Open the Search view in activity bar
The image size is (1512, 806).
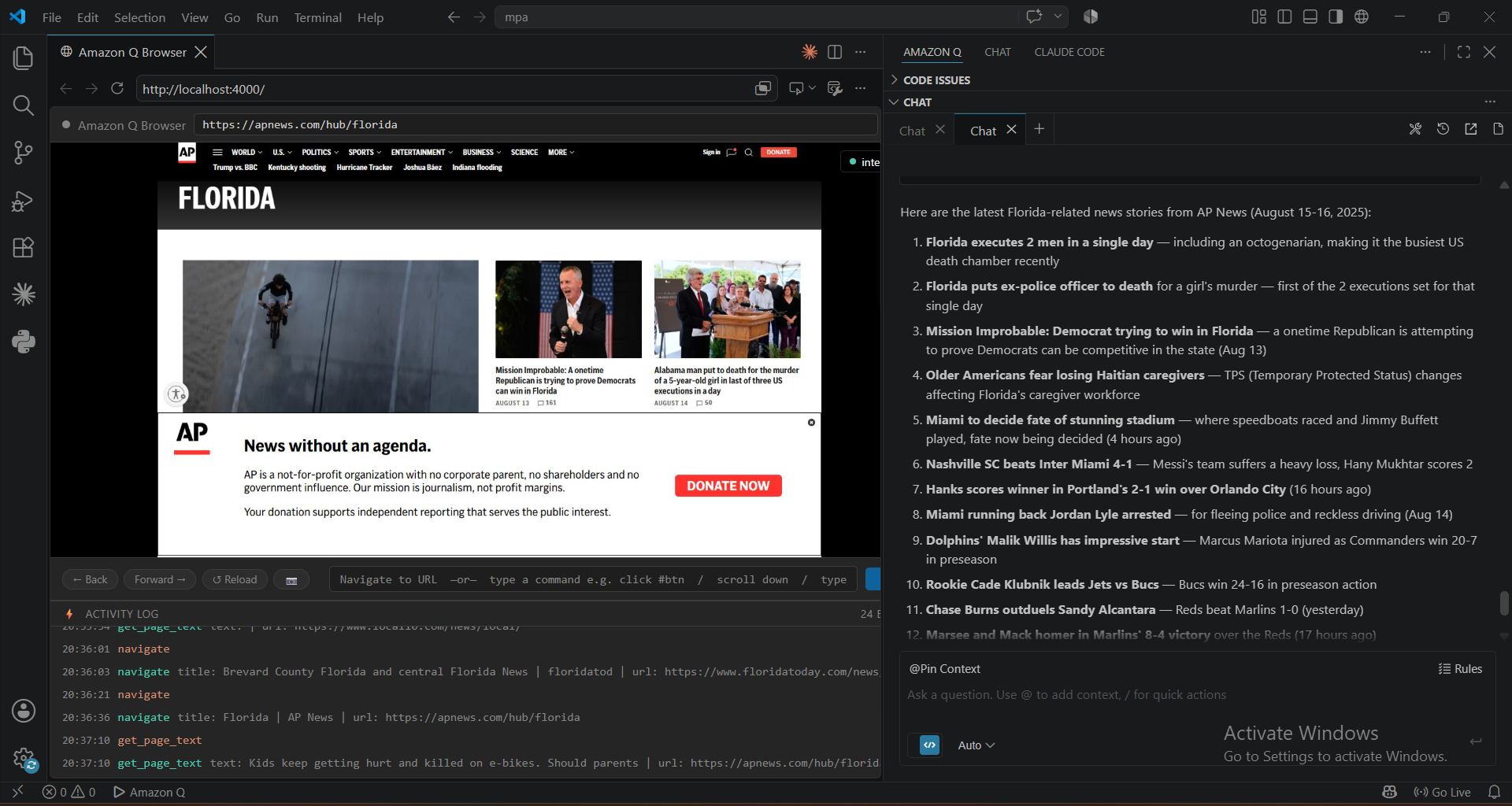tap(24, 105)
